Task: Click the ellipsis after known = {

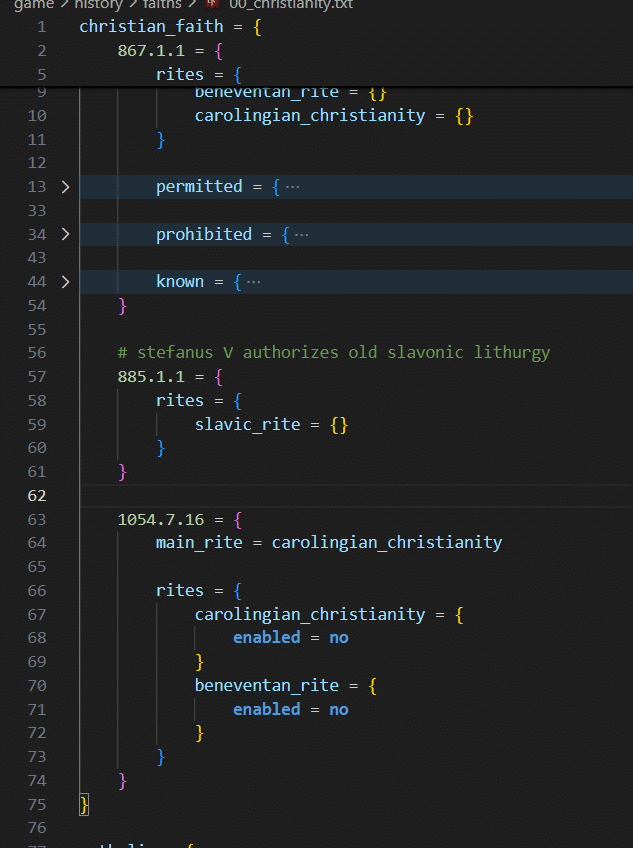Action: pyautogui.click(x=253, y=282)
